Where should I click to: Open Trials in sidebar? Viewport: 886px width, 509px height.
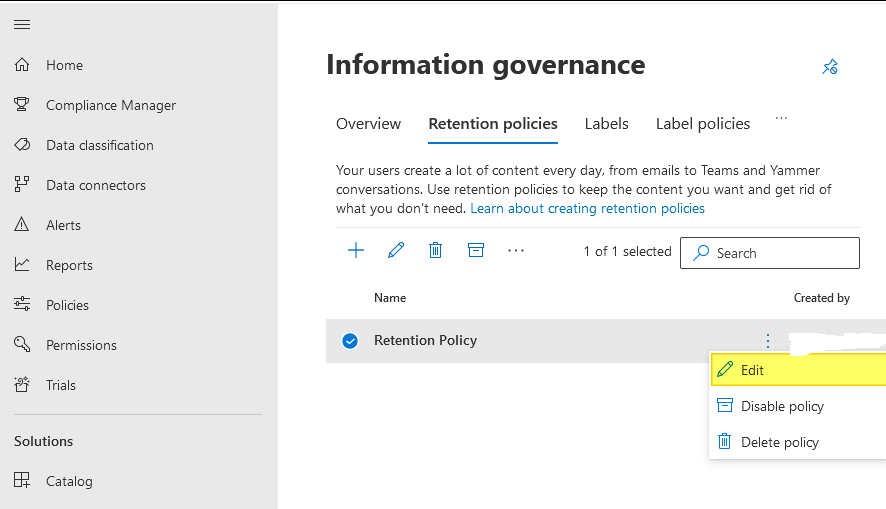click(60, 385)
